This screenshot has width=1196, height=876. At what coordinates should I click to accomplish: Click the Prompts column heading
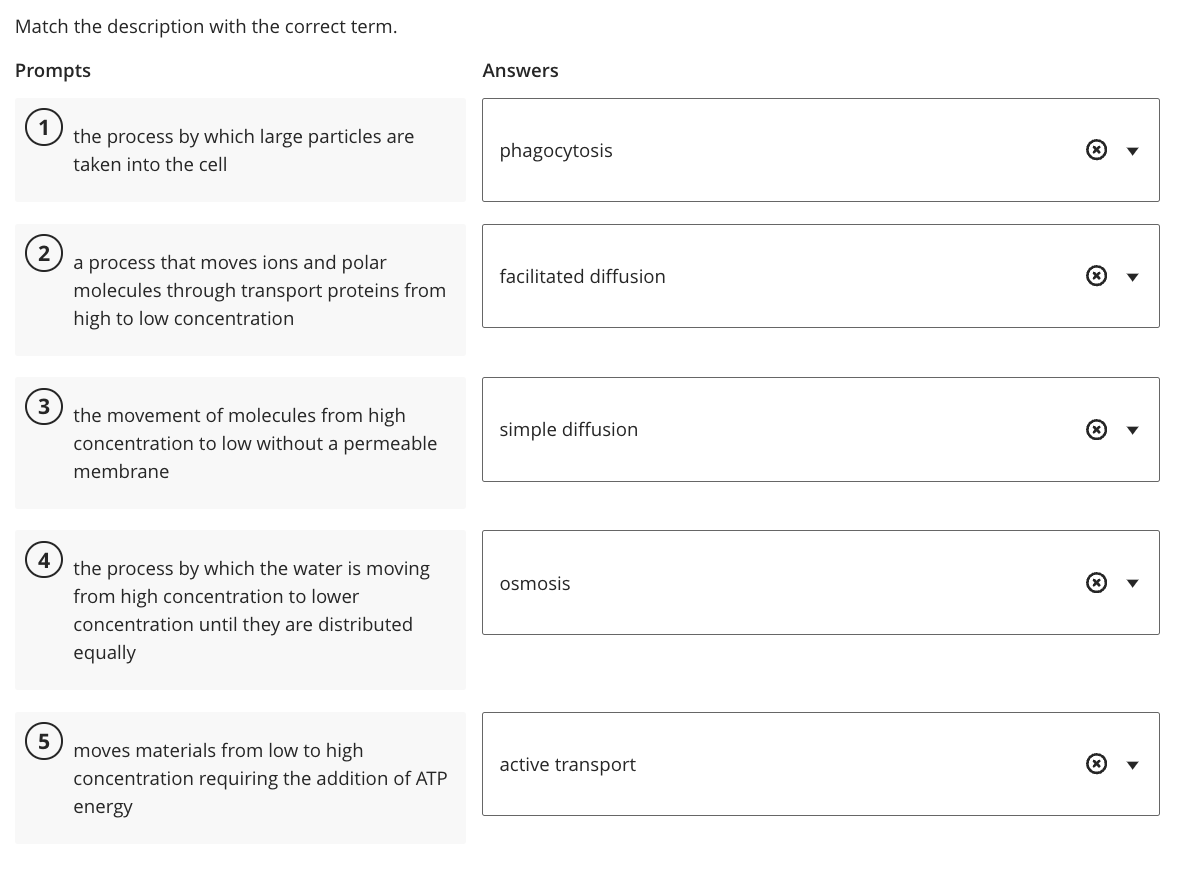[52, 70]
